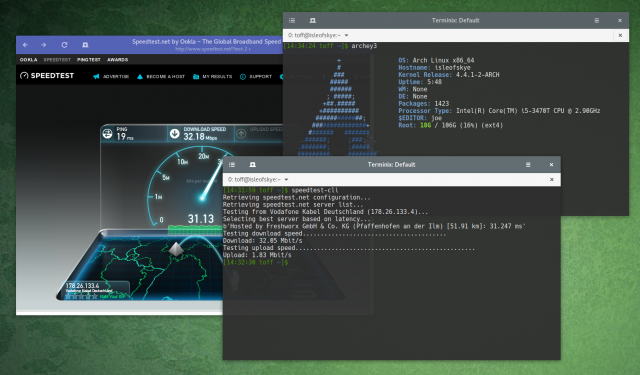Add a new terminal in rear Terminix window
This screenshot has height=375, width=640.
pyautogui.click(x=312, y=20)
